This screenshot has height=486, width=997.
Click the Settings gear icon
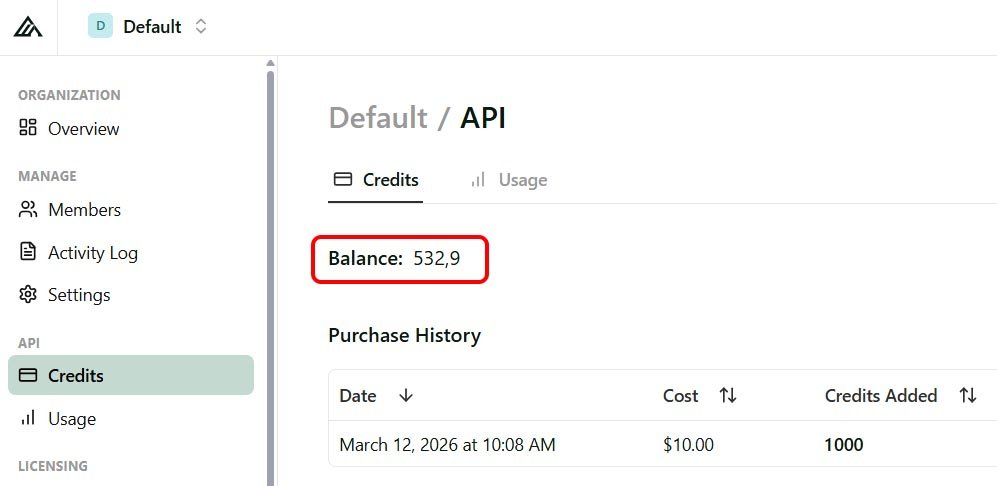click(28, 295)
